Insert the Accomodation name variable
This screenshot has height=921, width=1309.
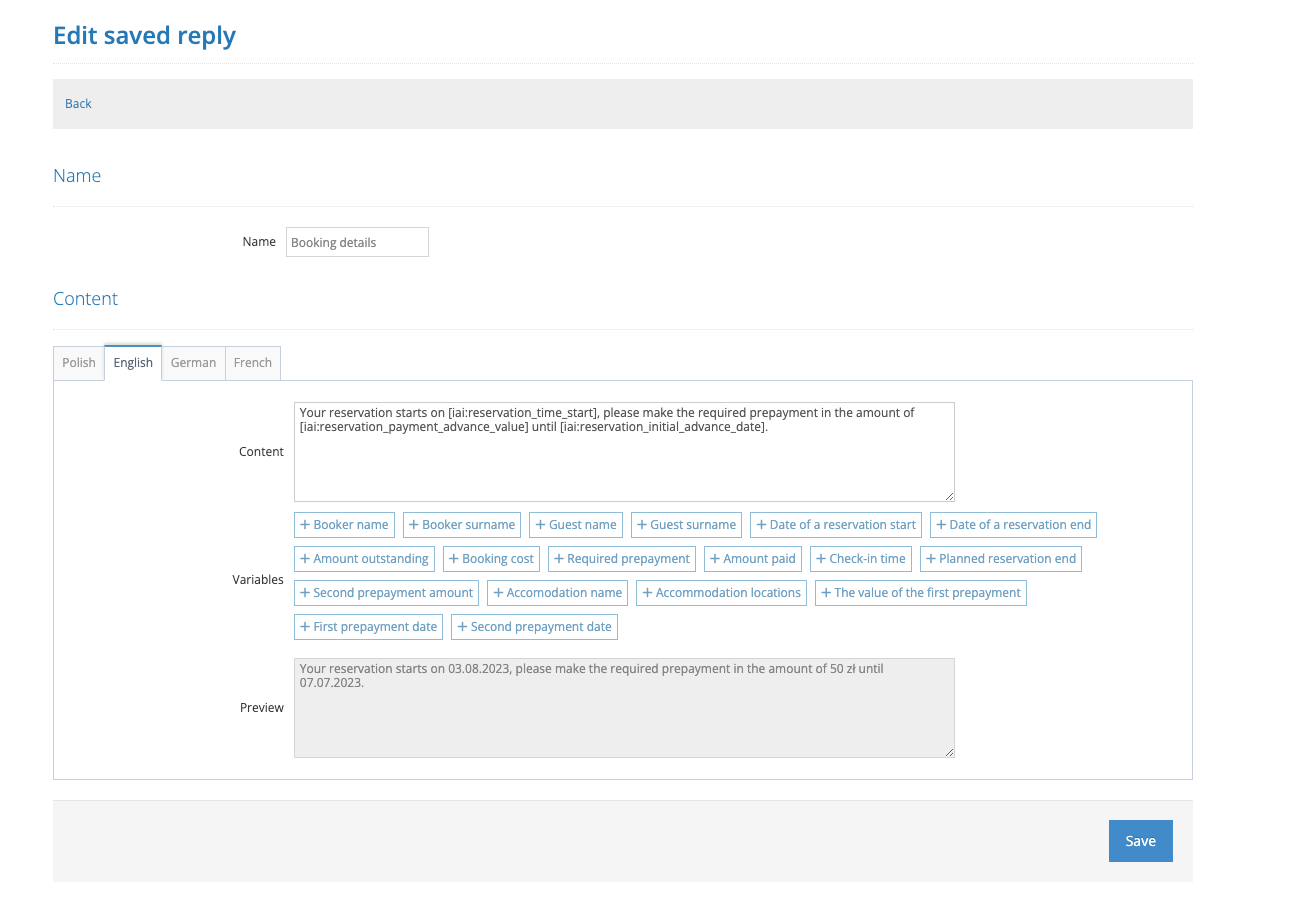[557, 593]
